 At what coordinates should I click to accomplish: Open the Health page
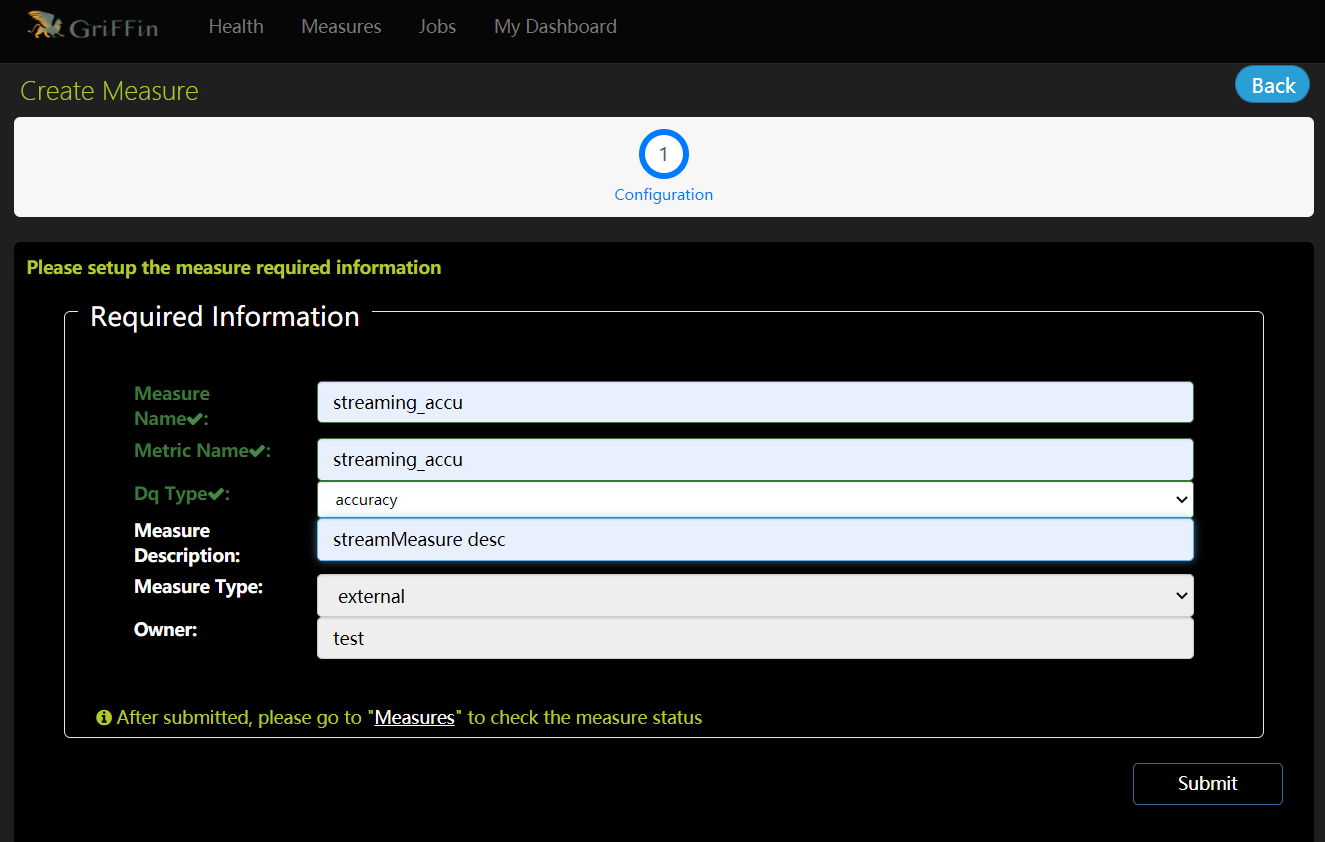[236, 26]
